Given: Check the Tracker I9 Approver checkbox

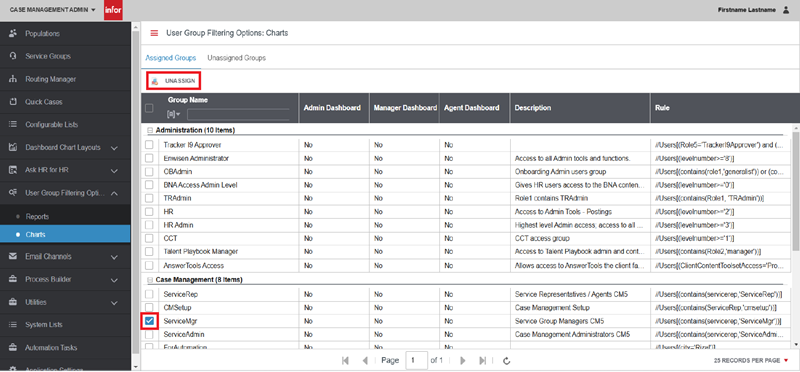Looking at the screenshot, I should 149,145.
